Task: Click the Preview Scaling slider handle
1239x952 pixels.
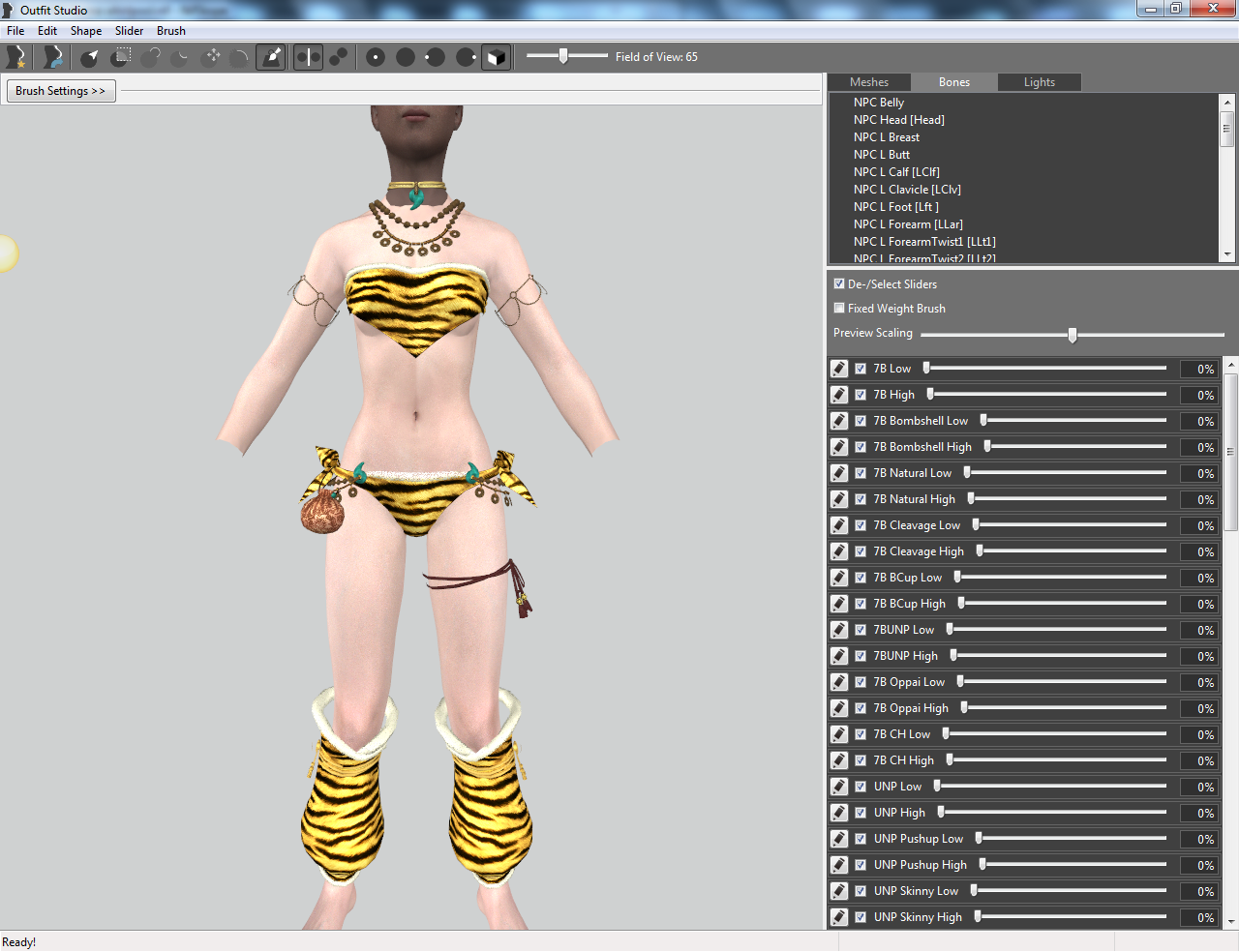Action: [x=1073, y=335]
